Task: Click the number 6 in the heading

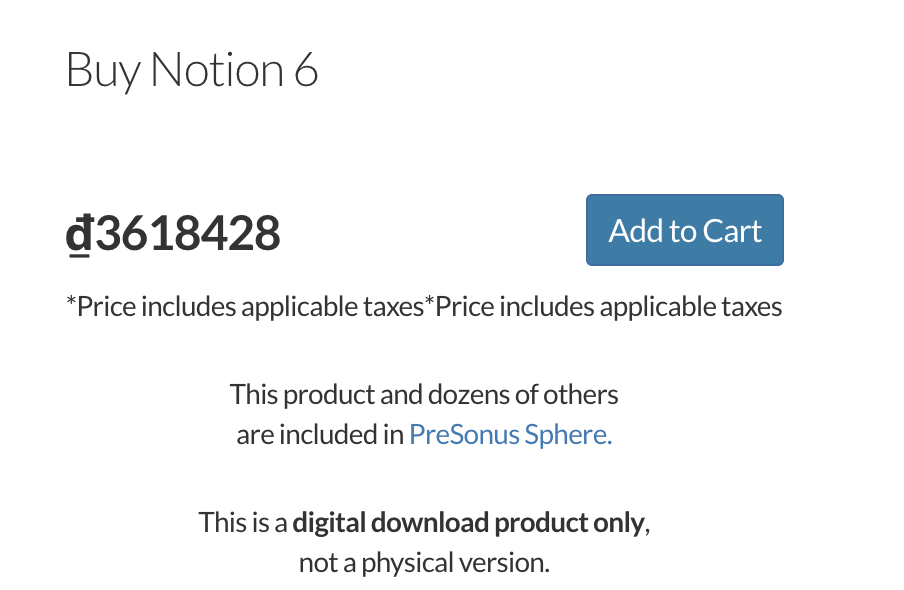Action: tap(306, 70)
